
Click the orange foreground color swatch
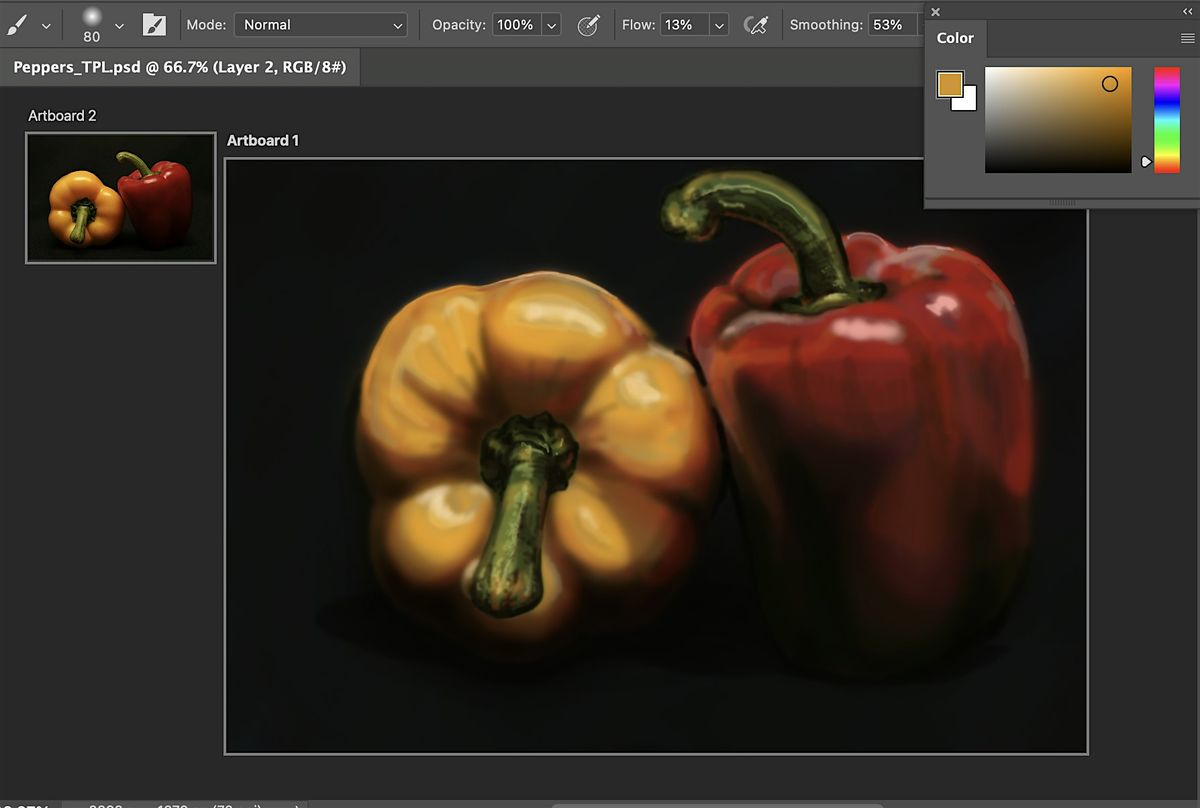948,85
